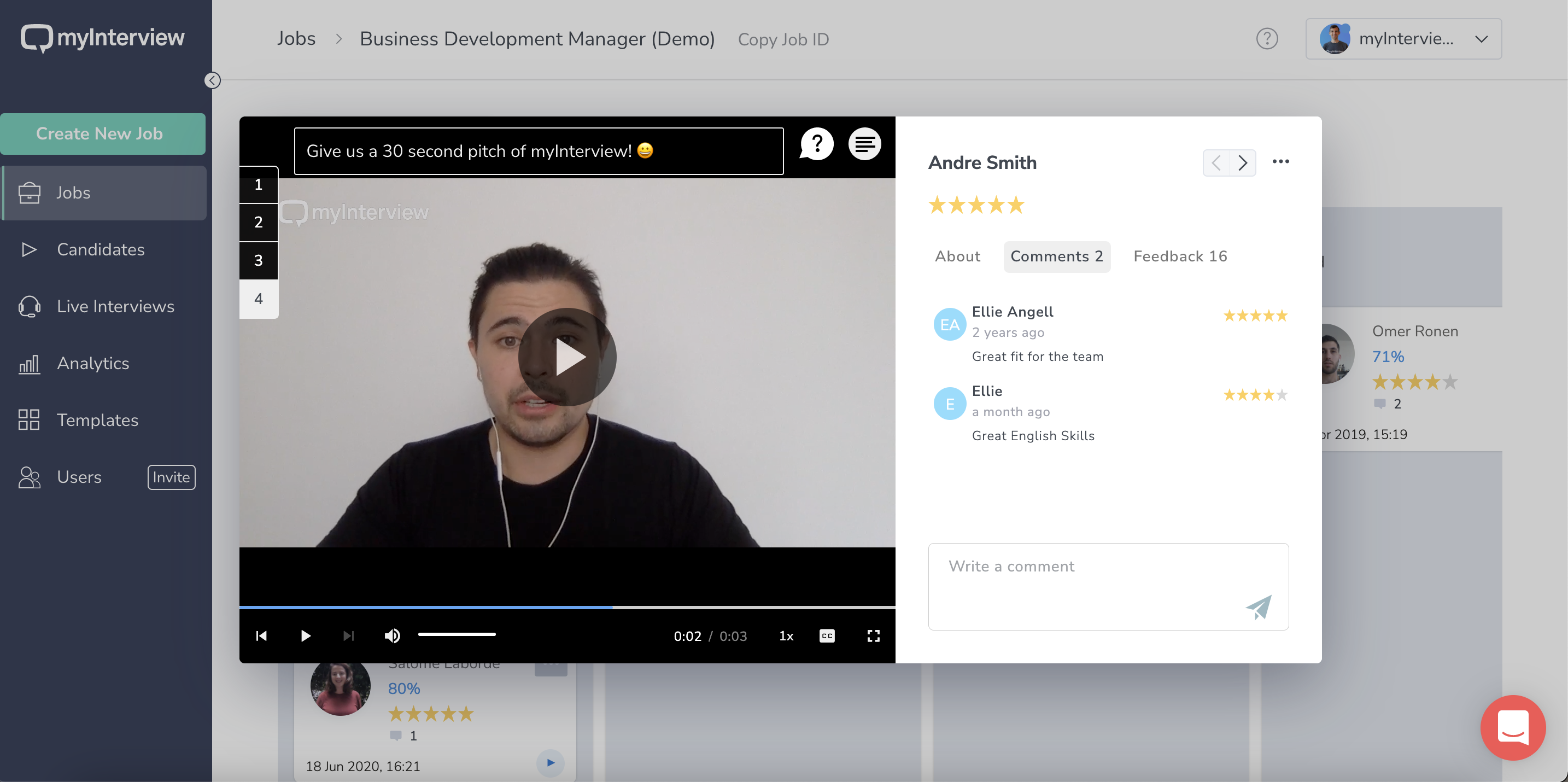Viewport: 1568px width, 782px height.
Task: Open the About tab
Action: pyautogui.click(x=957, y=256)
